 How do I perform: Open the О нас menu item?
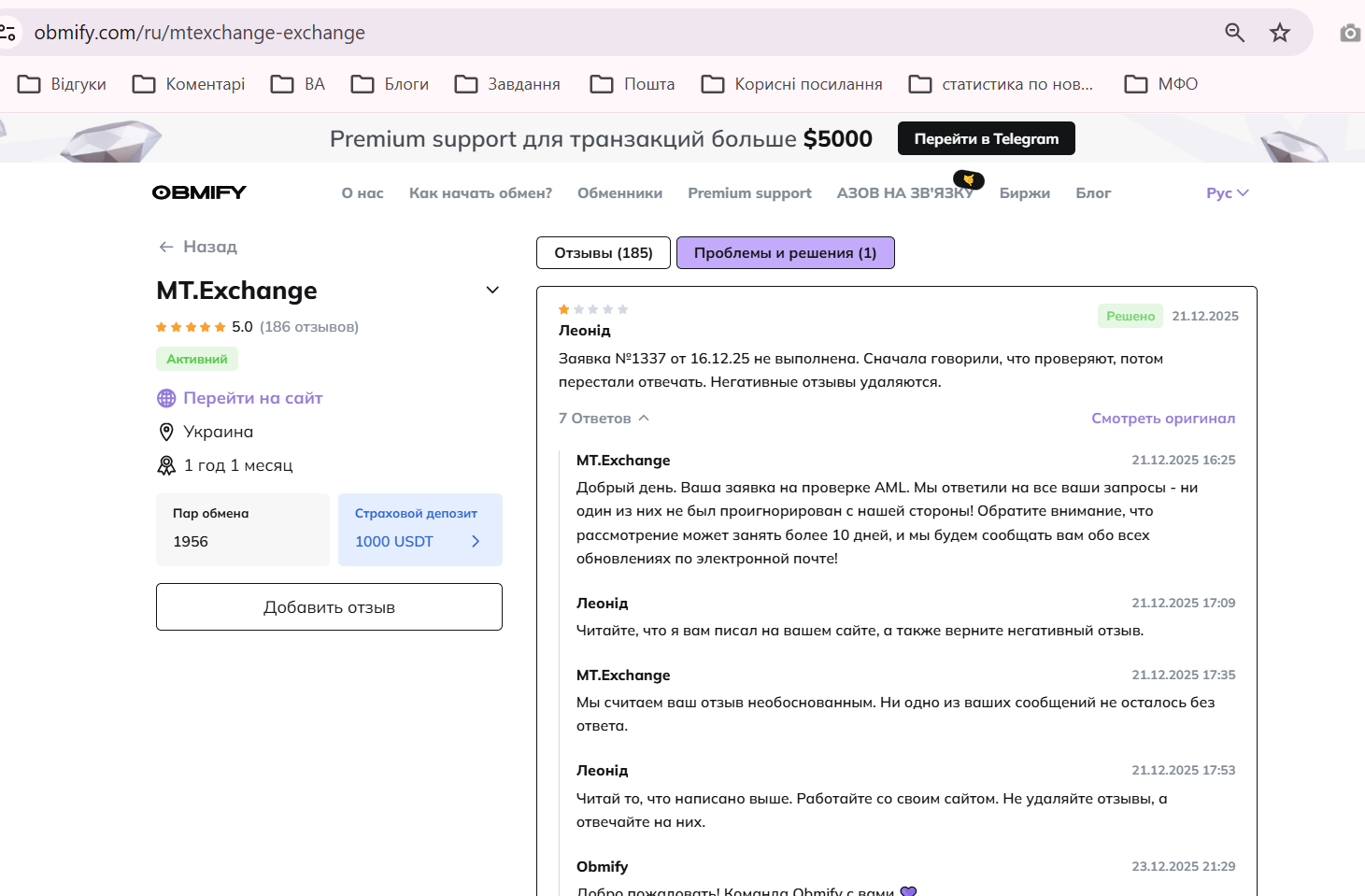pos(363,193)
